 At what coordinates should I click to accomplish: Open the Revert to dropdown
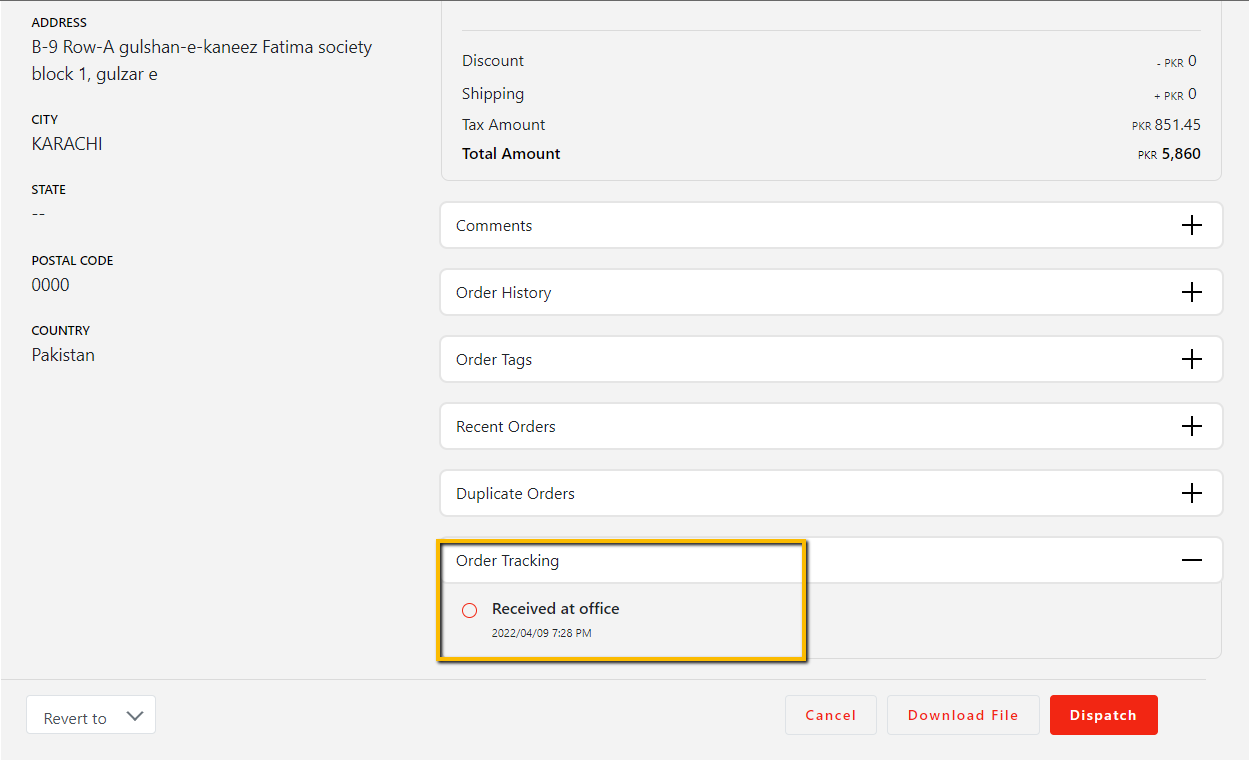(91, 716)
